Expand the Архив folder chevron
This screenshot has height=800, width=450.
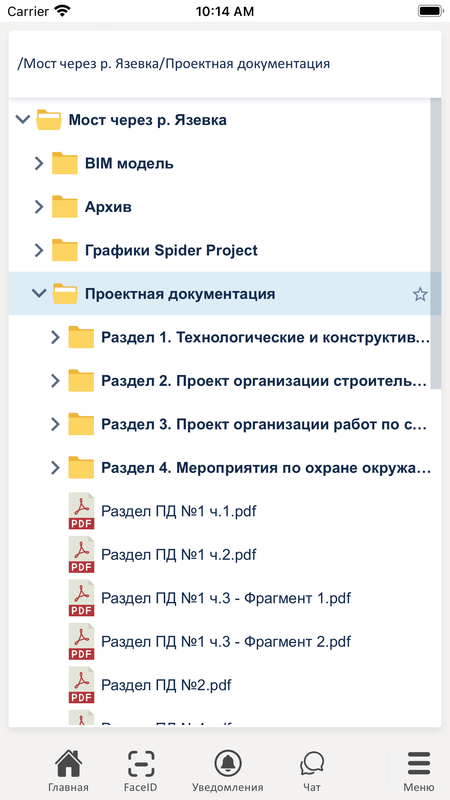(39, 207)
